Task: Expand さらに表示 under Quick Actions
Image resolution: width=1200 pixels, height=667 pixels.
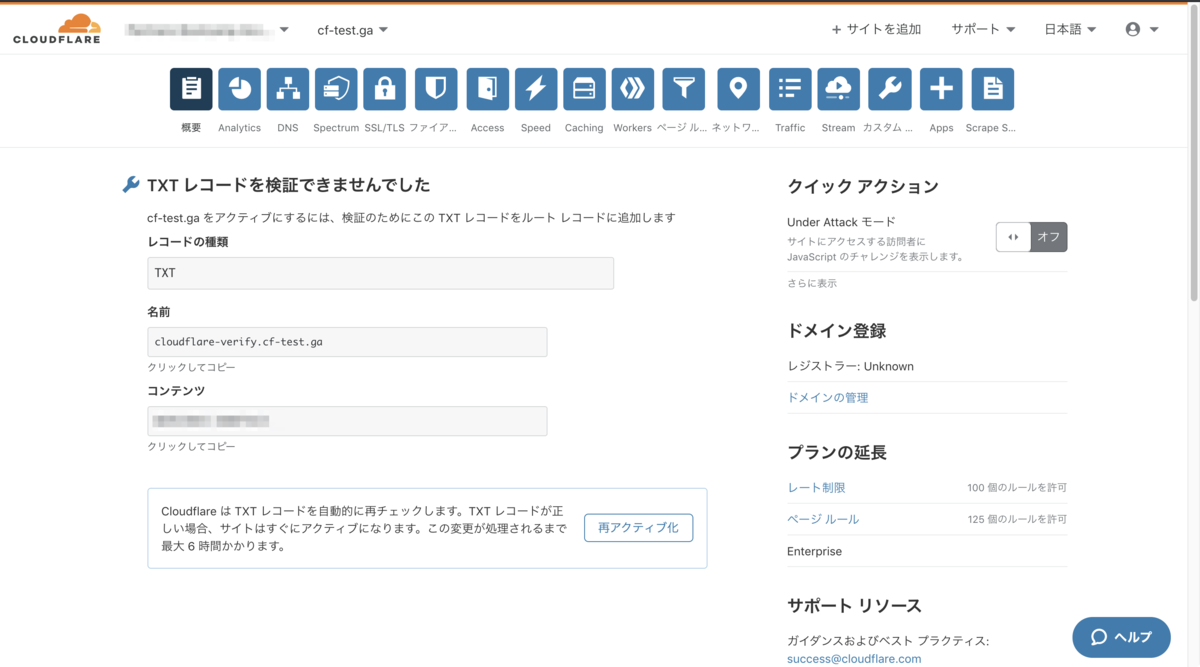Action: tap(812, 284)
